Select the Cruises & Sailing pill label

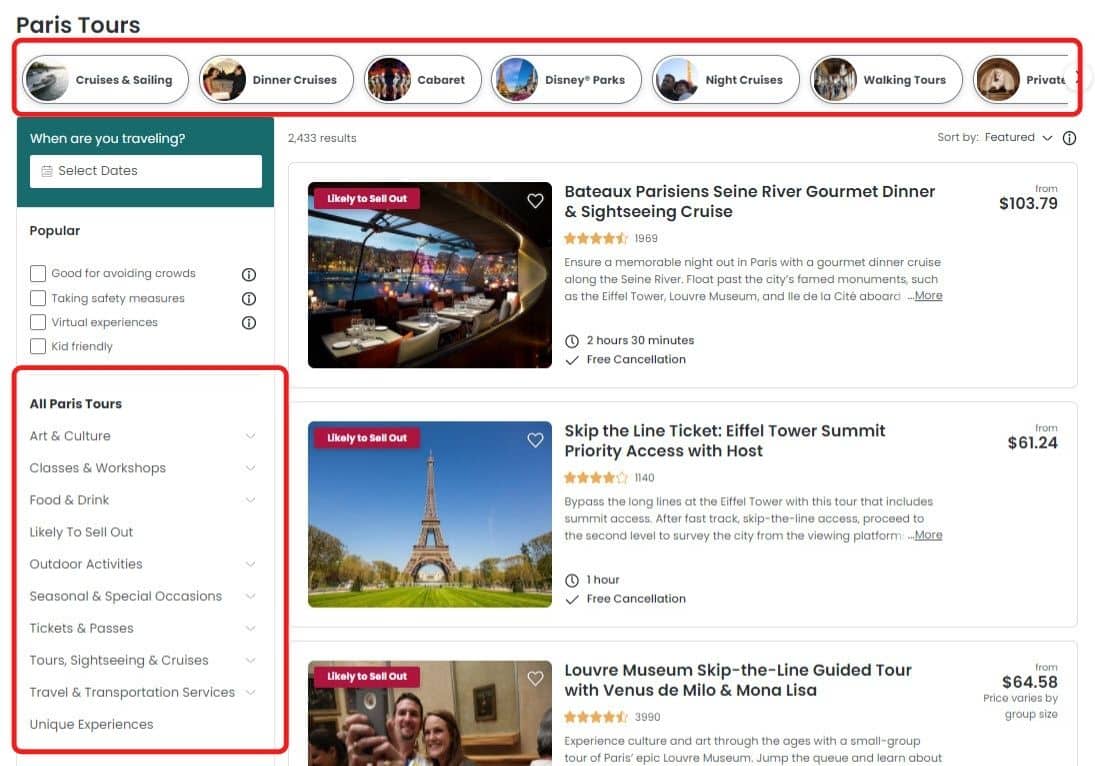pos(124,80)
